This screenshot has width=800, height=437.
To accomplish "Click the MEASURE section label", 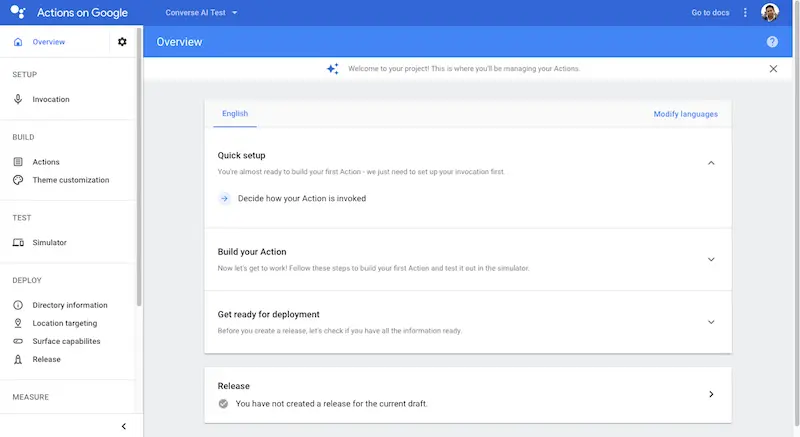I will click(x=31, y=397).
